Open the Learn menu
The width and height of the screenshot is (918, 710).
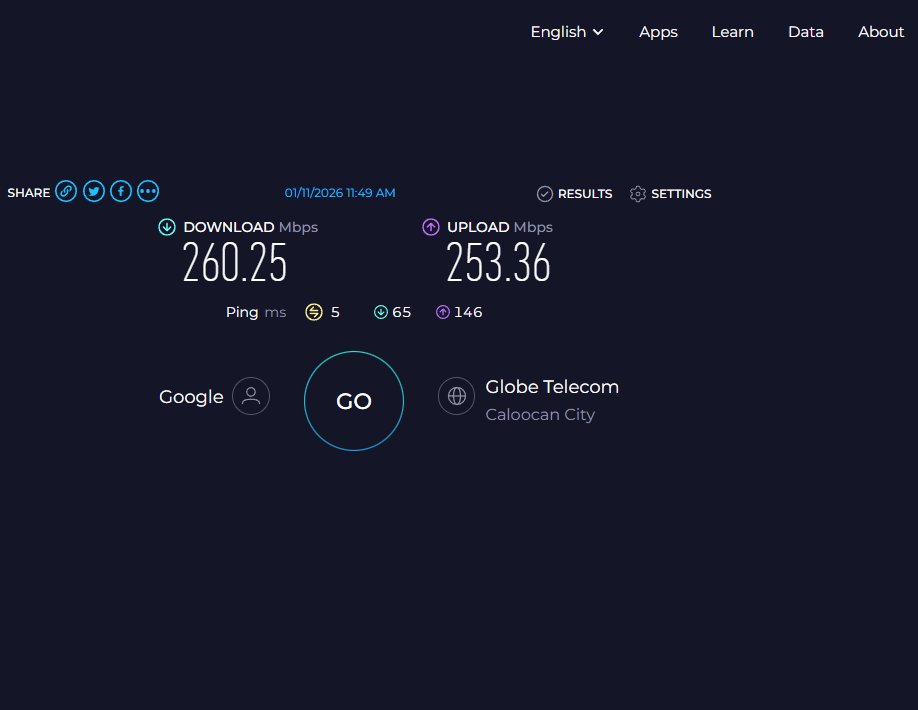(x=732, y=32)
